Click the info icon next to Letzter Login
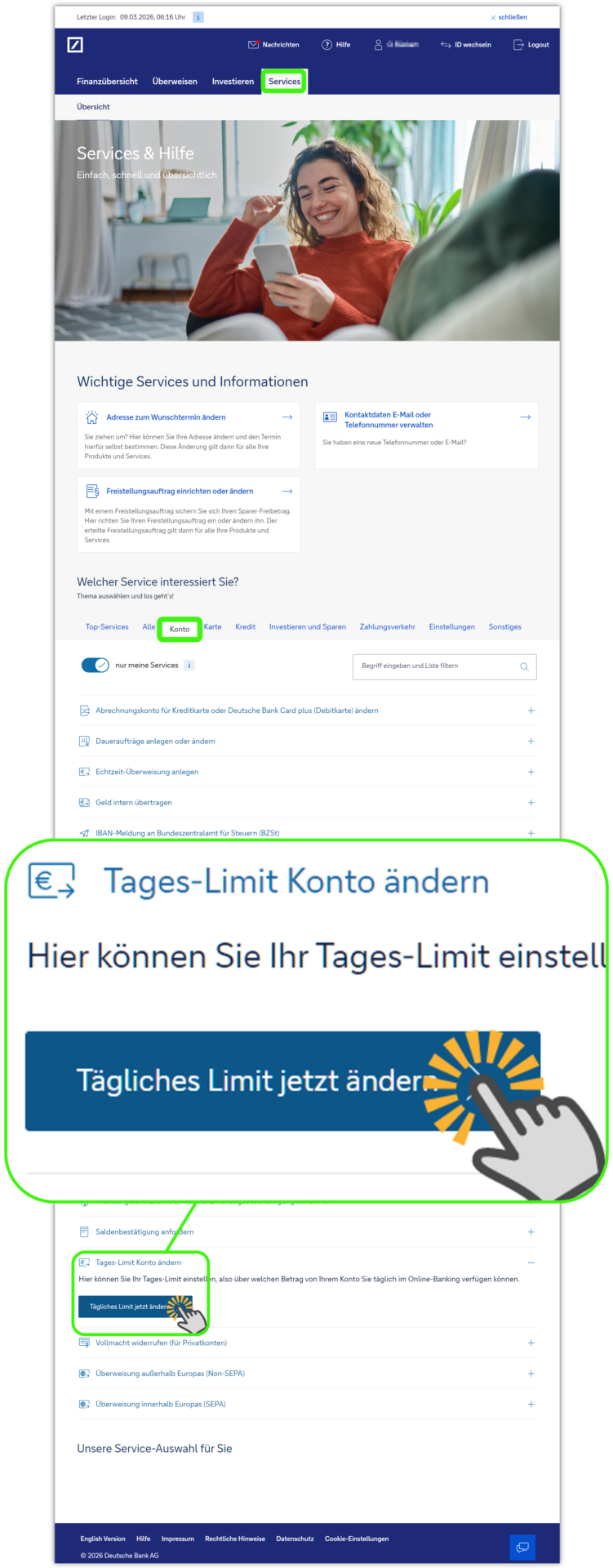613x1568 pixels. pos(198,17)
